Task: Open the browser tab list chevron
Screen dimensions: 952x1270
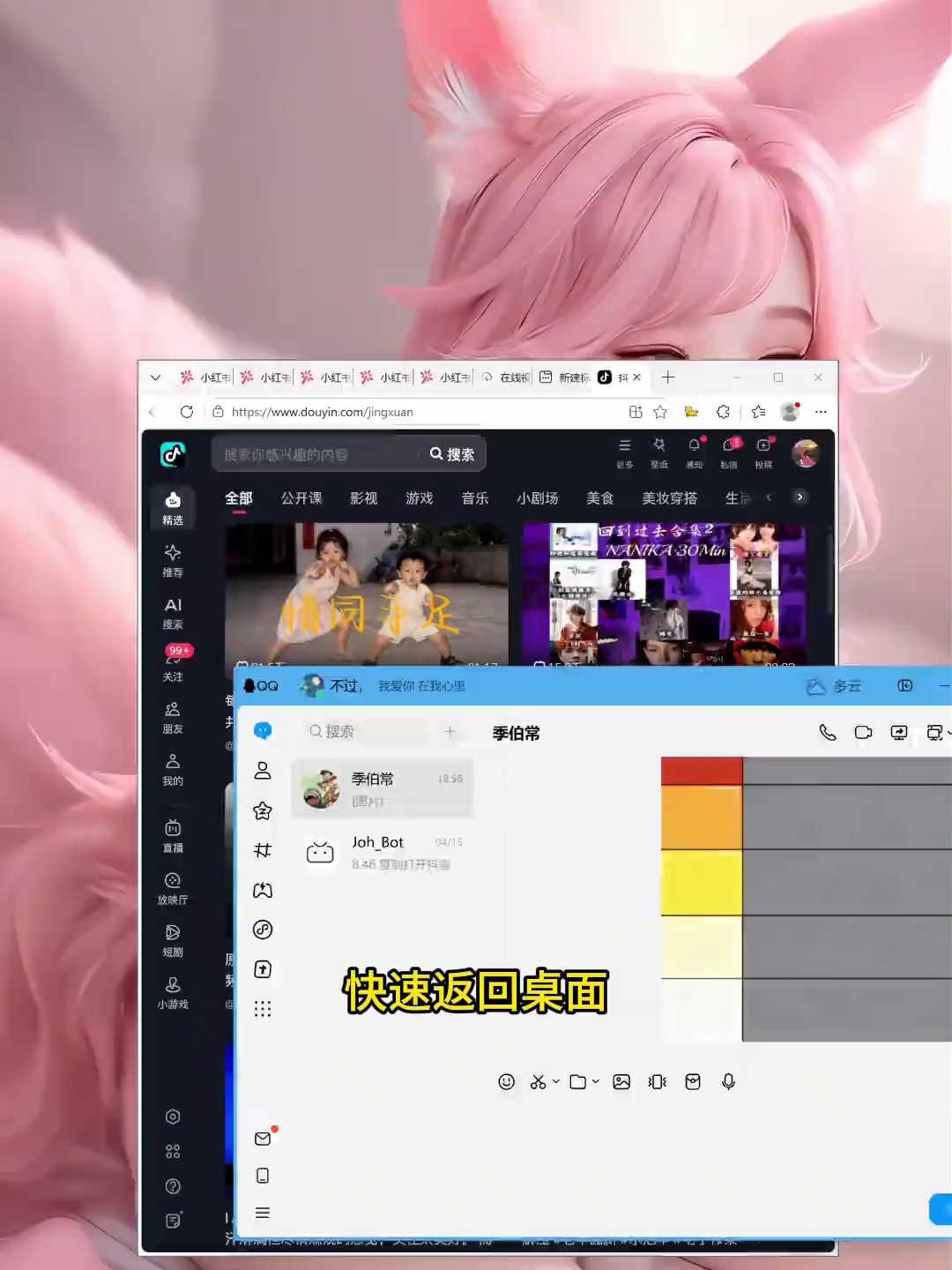Action: click(155, 377)
